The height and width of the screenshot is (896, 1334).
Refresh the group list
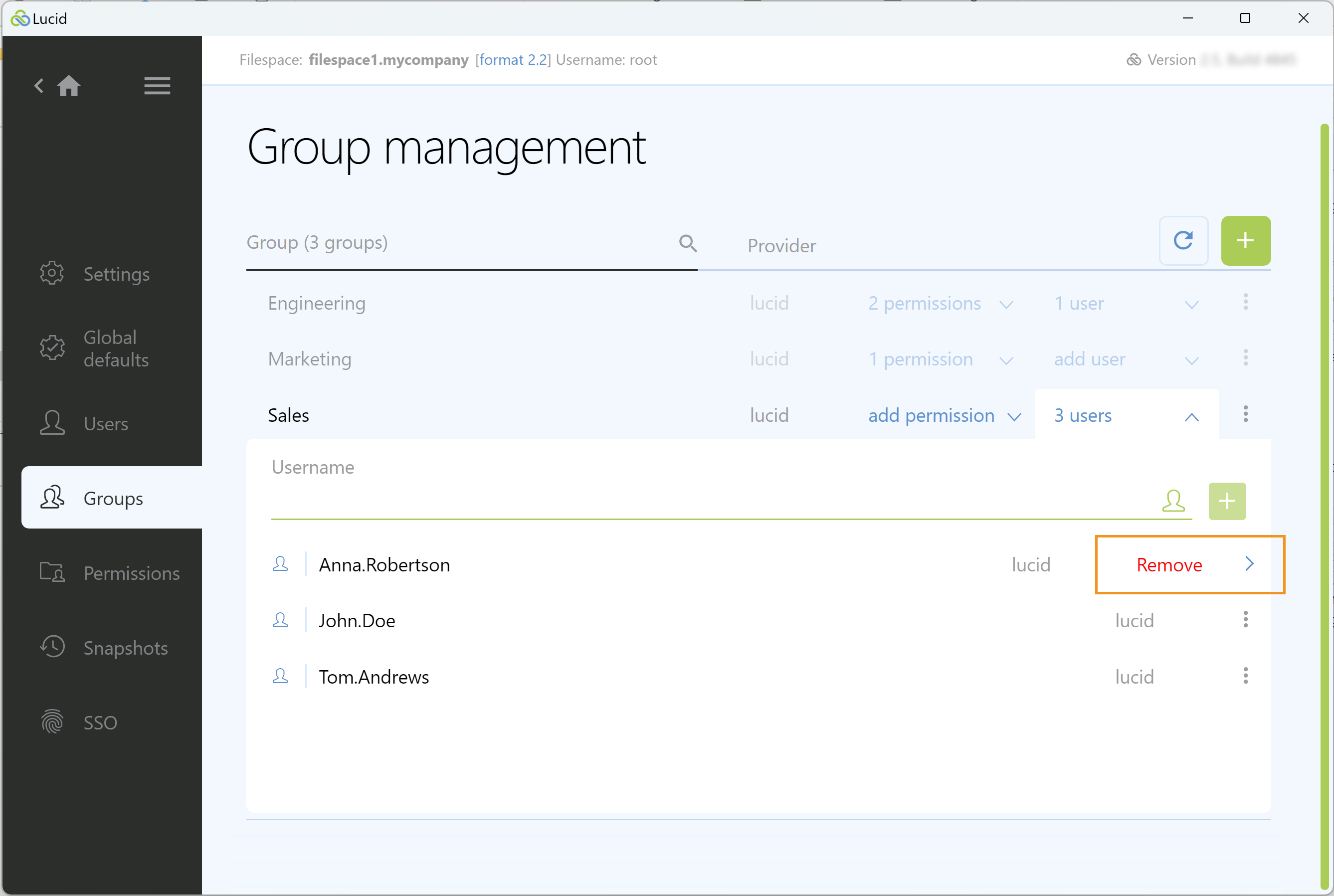pos(1183,240)
